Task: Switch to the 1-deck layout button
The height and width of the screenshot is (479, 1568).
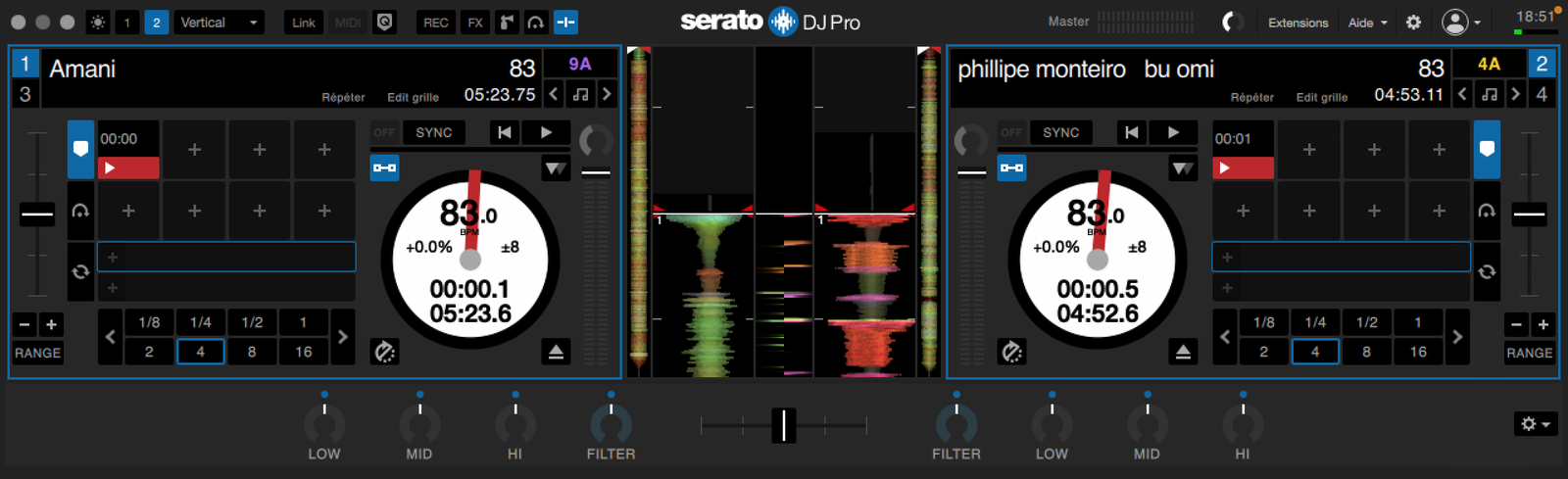Action: pos(126,23)
